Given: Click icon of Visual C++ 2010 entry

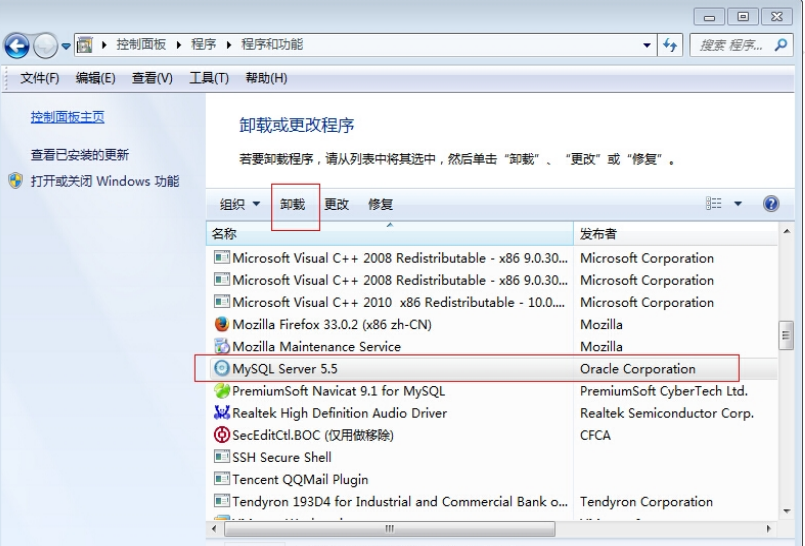Looking at the screenshot, I should pos(222,302).
